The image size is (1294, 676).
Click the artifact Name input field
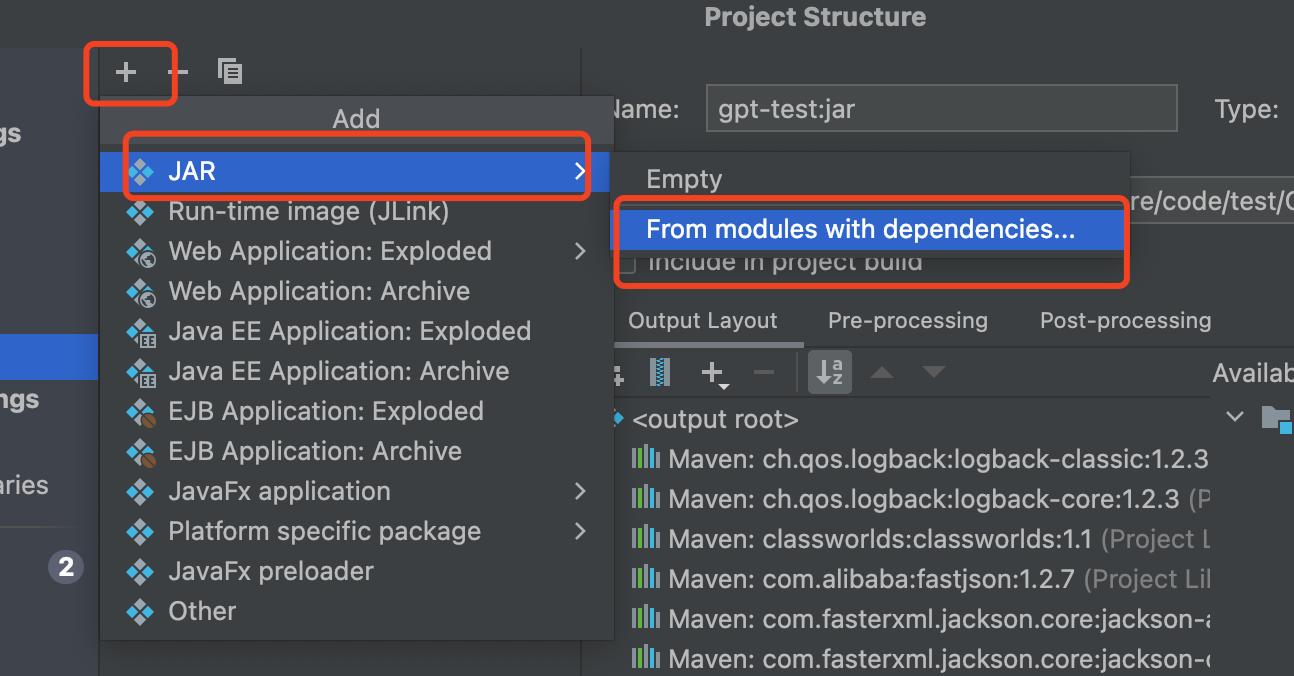[940, 109]
